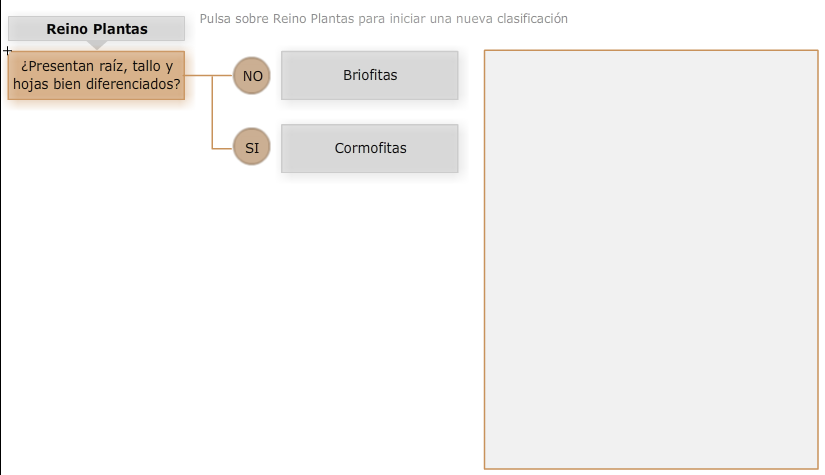
Task: Click the orange highlighted question node
Action: point(96,75)
